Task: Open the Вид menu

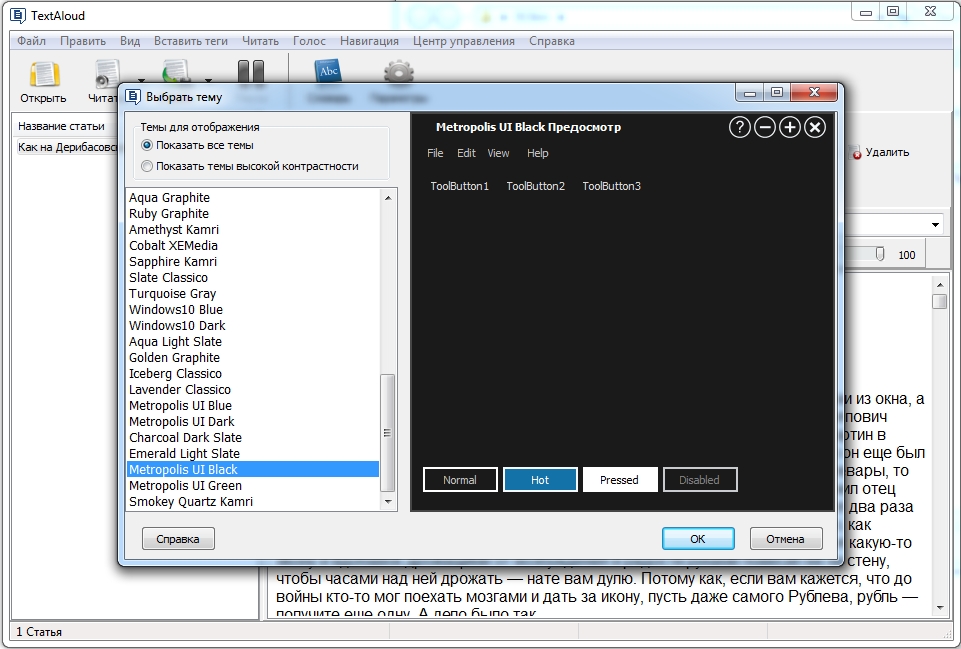Action: (x=130, y=41)
